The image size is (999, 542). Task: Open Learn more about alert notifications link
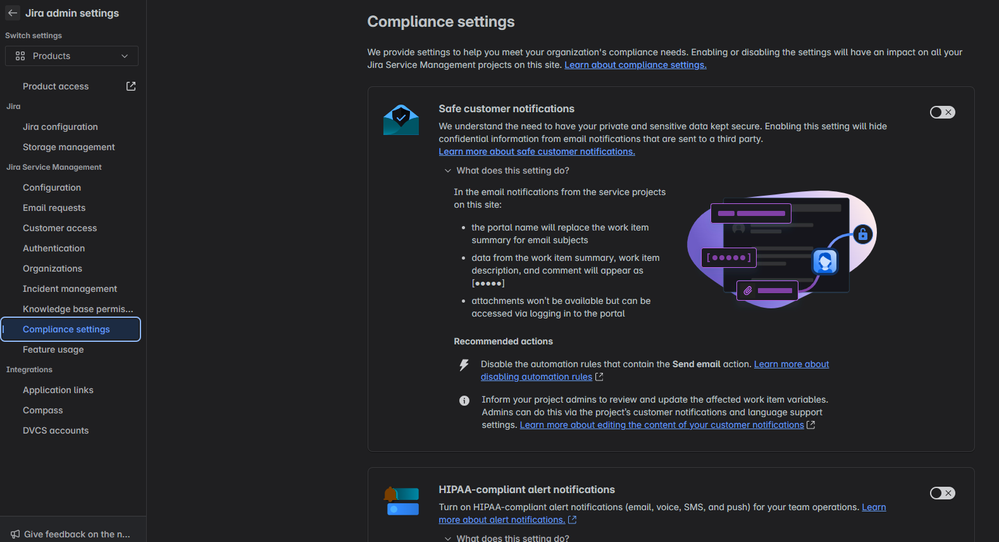662,513
